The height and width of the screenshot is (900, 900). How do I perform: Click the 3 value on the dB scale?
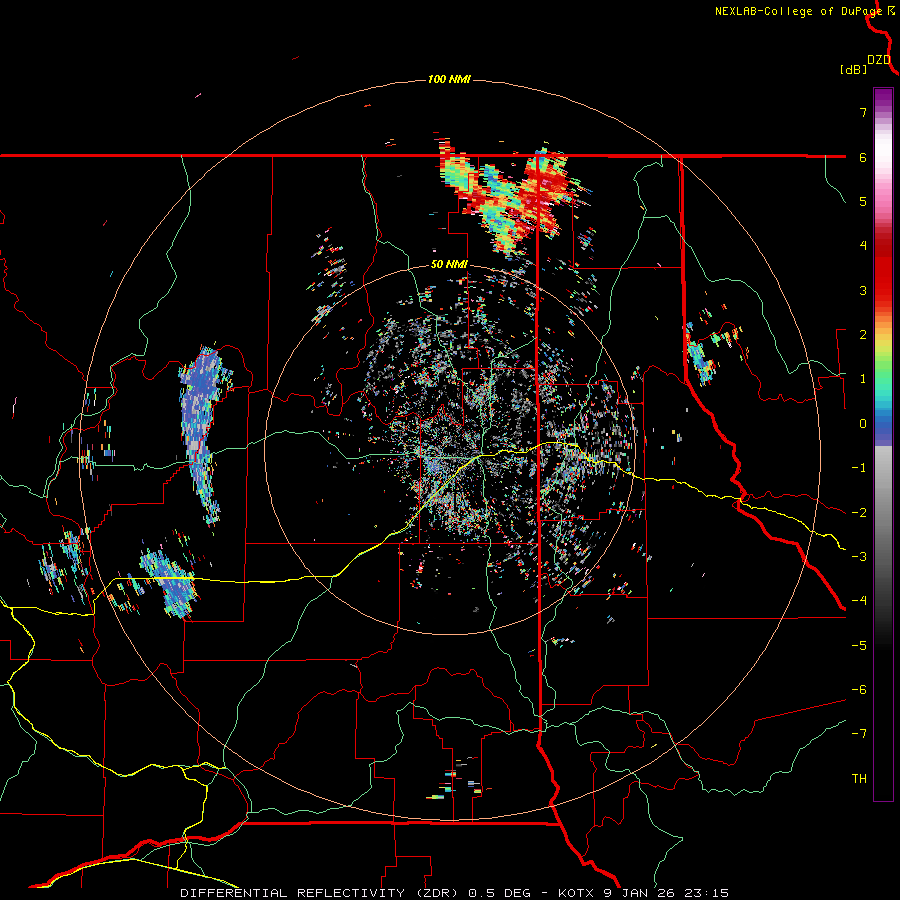[x=863, y=290]
